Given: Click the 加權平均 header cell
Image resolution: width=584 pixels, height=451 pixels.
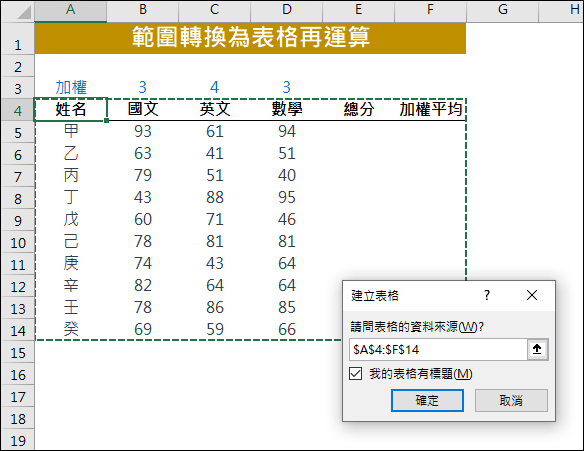Looking at the screenshot, I should [x=430, y=109].
